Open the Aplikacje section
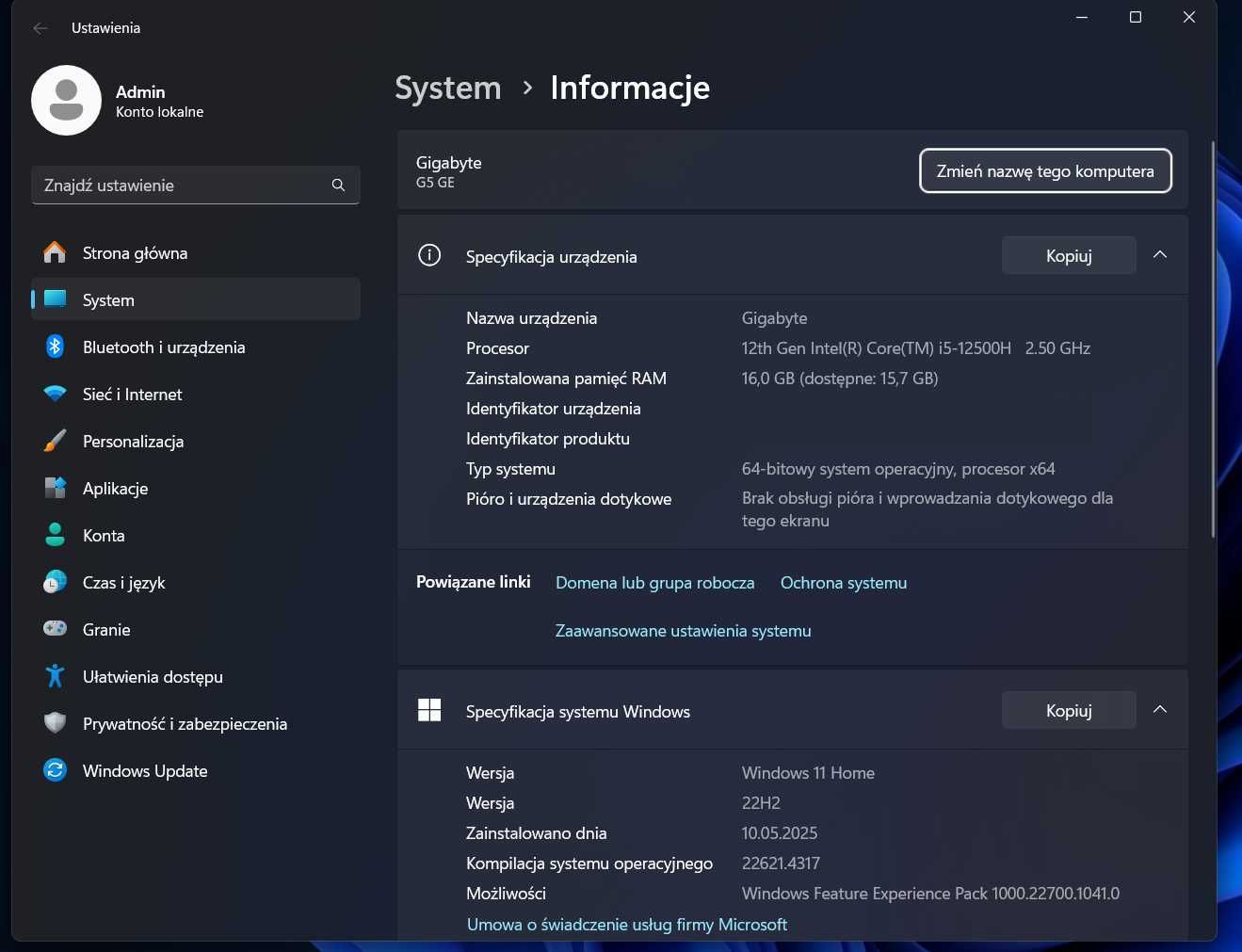The height and width of the screenshot is (952, 1242). (196, 489)
